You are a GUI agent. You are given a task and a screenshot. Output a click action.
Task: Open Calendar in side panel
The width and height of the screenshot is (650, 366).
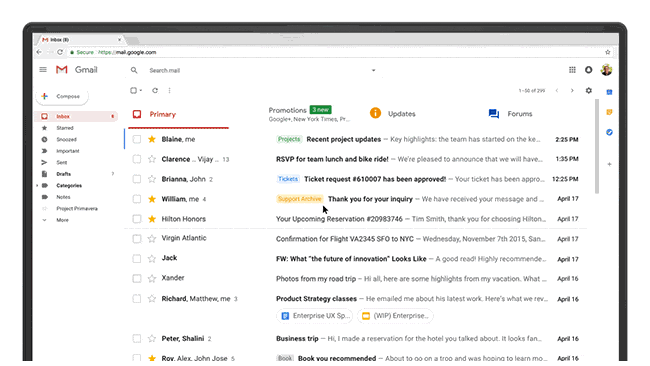coord(609,92)
